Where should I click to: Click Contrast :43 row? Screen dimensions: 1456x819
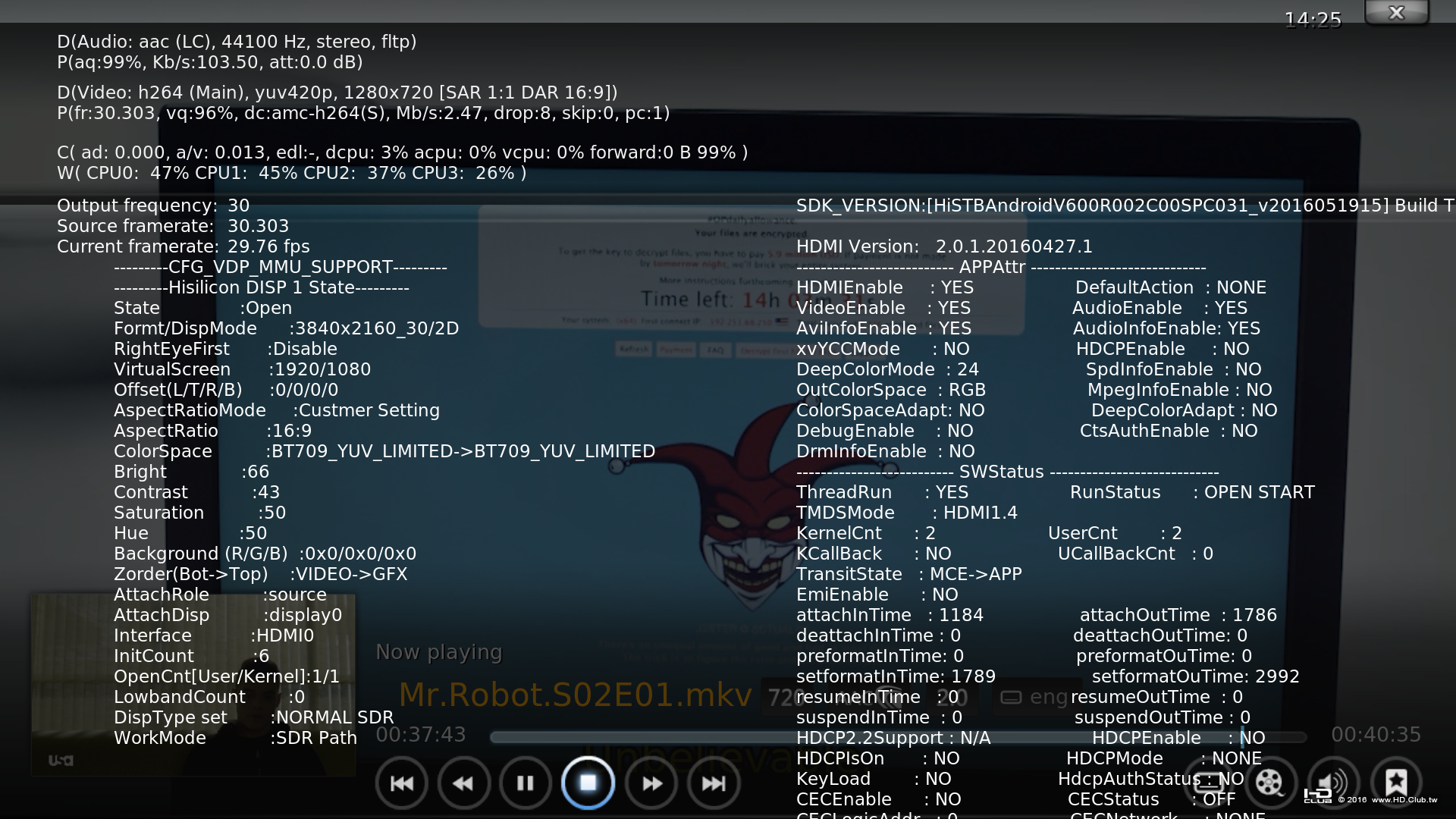197,492
